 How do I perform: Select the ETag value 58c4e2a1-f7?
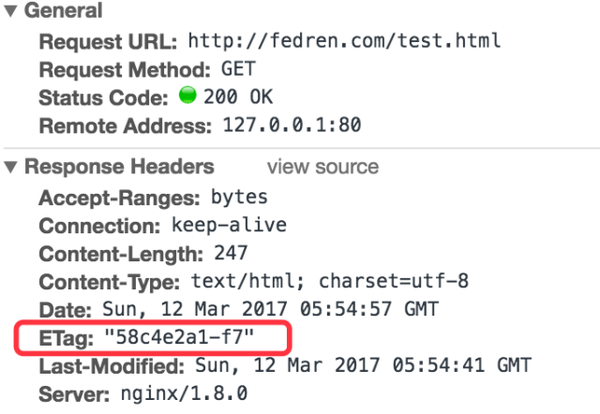[179, 337]
